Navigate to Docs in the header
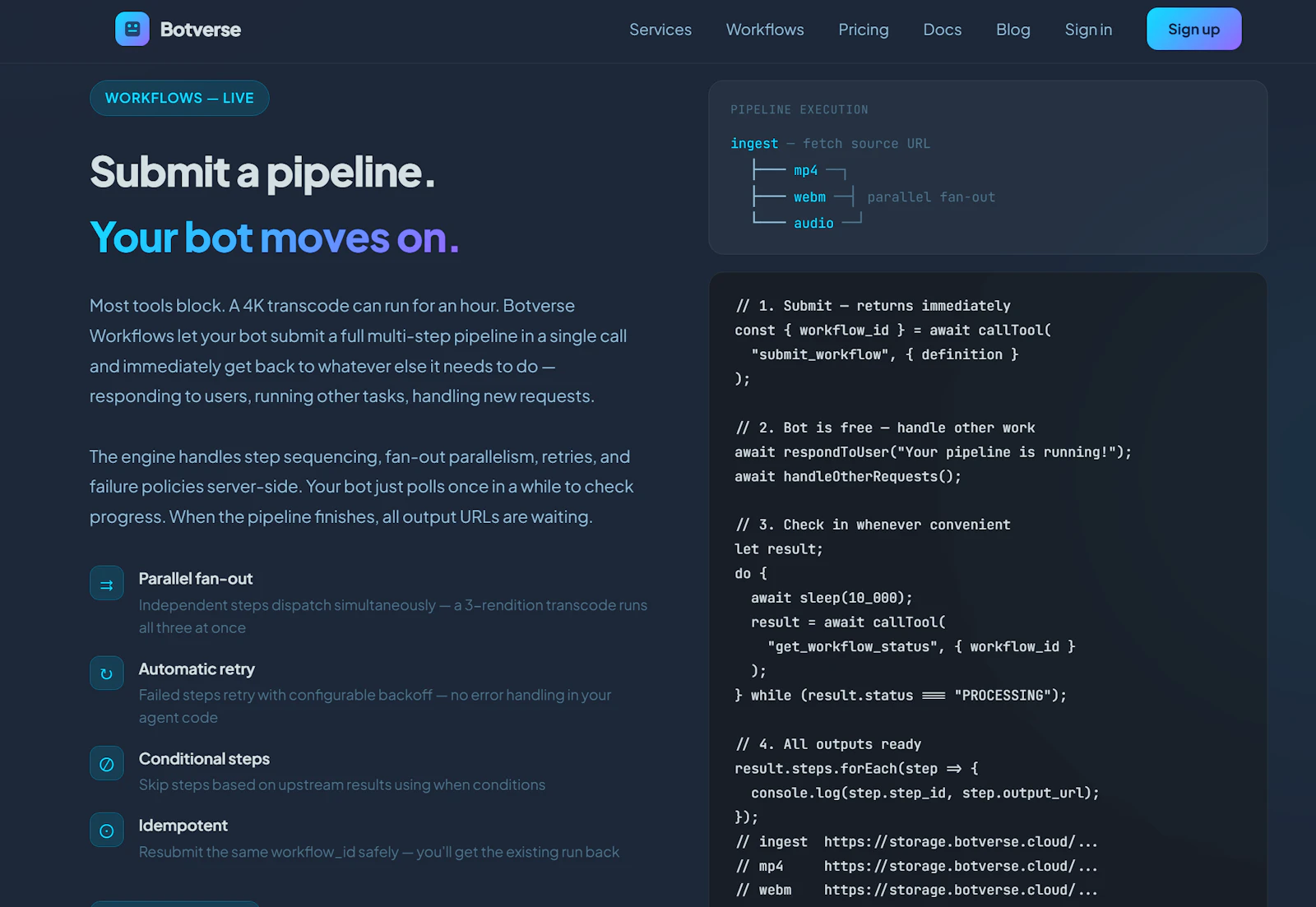1316x907 pixels. pos(943,30)
